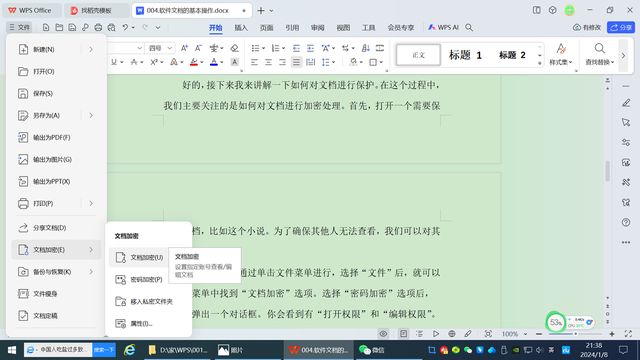Click the center align icon

[x=268, y=62]
